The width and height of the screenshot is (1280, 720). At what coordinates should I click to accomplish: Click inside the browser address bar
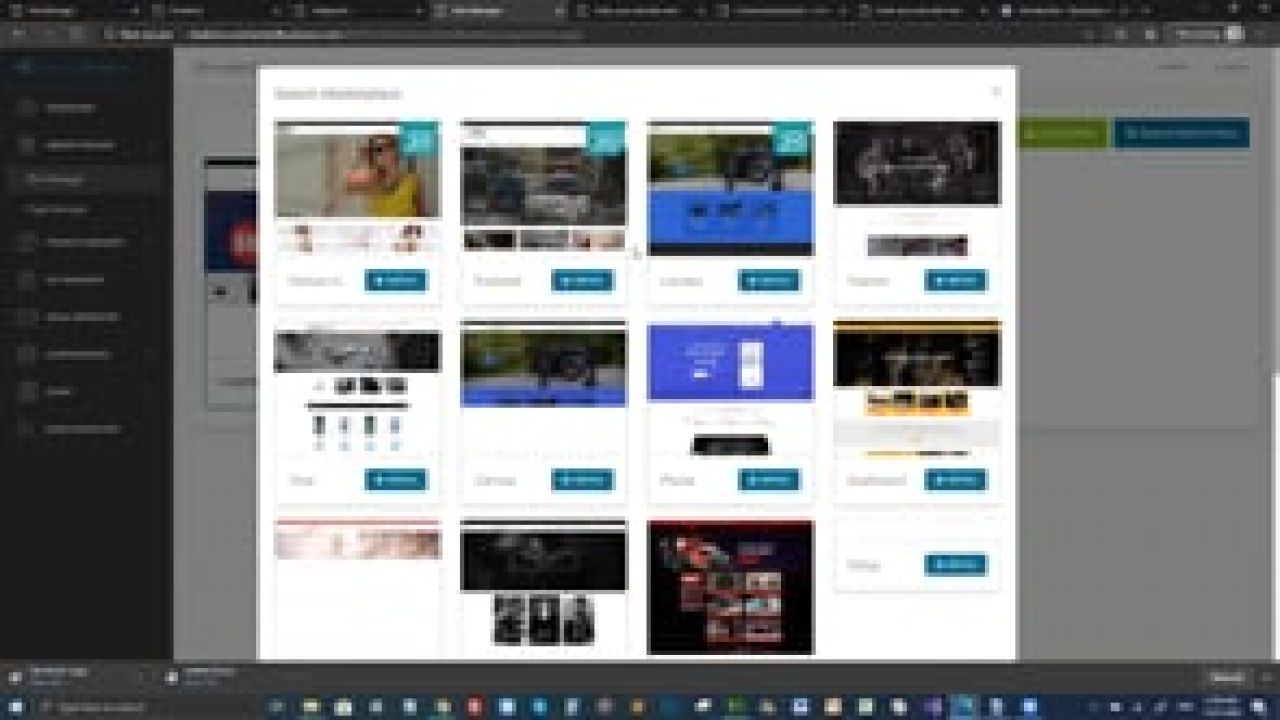point(400,33)
